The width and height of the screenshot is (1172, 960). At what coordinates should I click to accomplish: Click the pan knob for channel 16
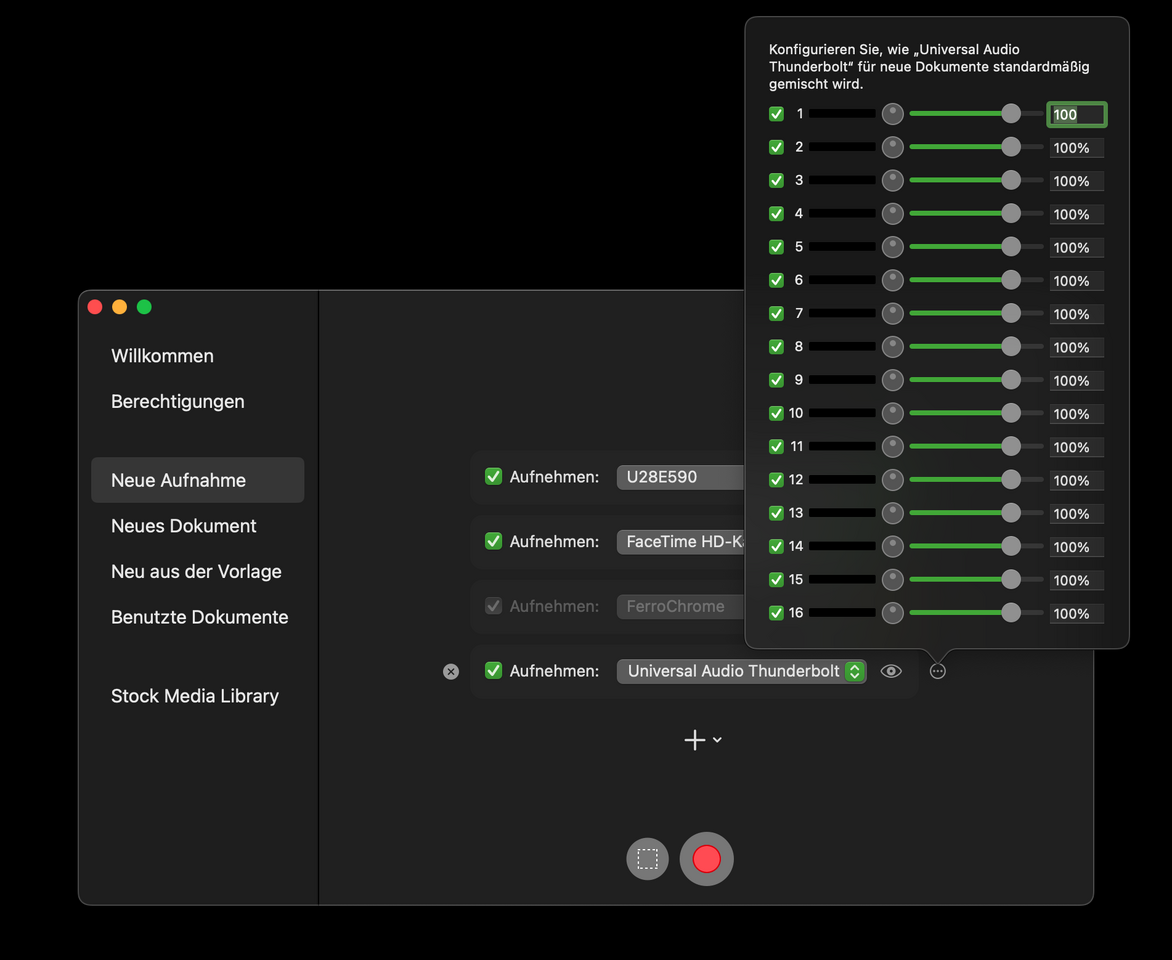892,613
